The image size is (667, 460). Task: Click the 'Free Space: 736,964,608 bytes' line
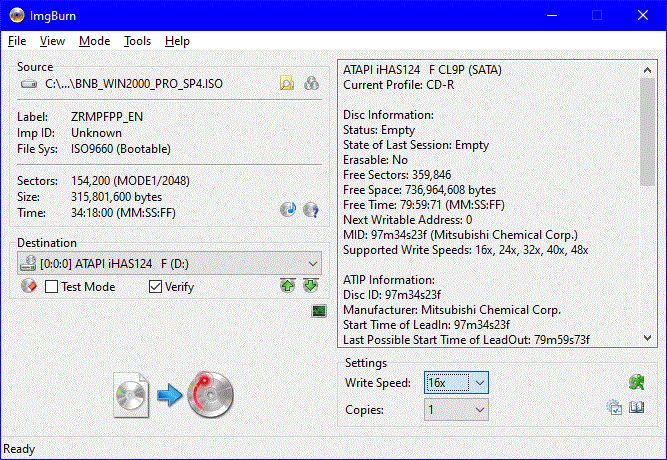click(419, 190)
